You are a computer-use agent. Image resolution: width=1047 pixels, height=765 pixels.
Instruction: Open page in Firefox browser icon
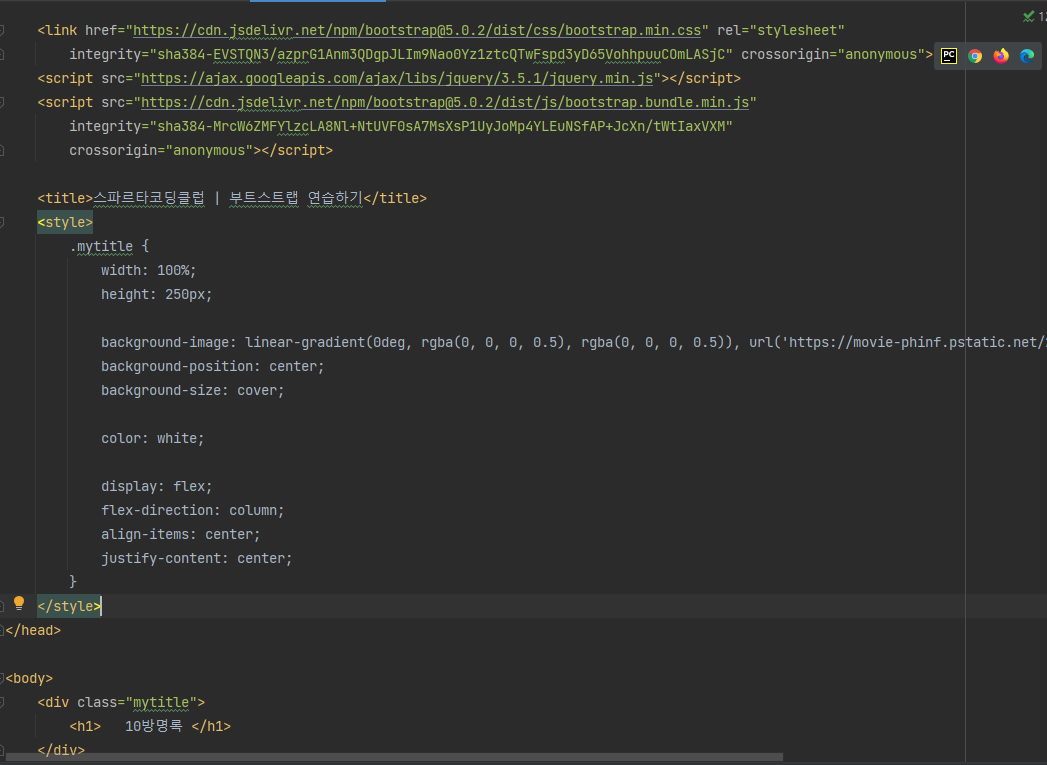tap(1001, 56)
